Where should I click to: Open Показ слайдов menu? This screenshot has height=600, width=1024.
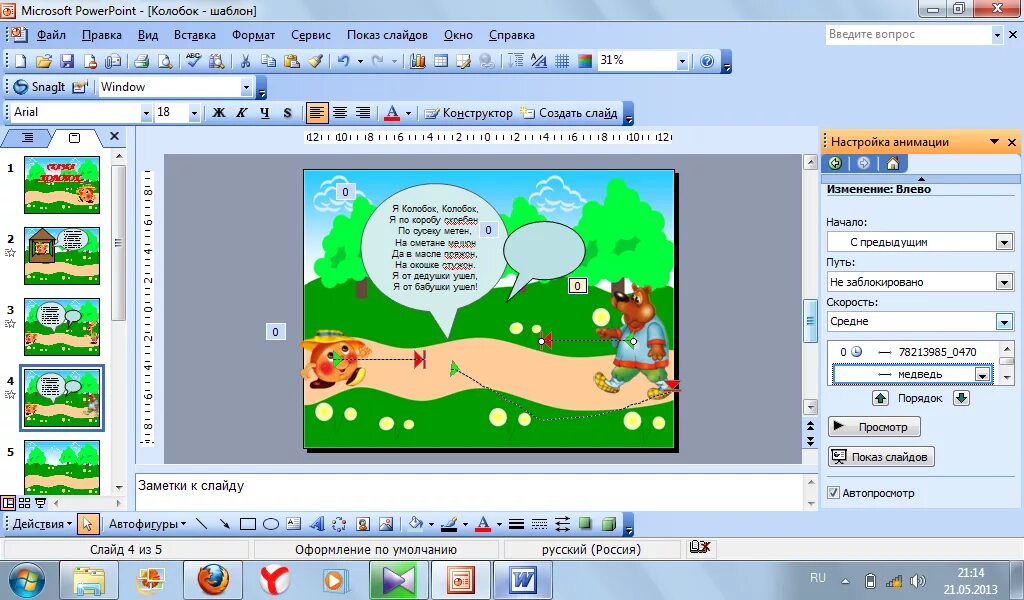[x=387, y=35]
